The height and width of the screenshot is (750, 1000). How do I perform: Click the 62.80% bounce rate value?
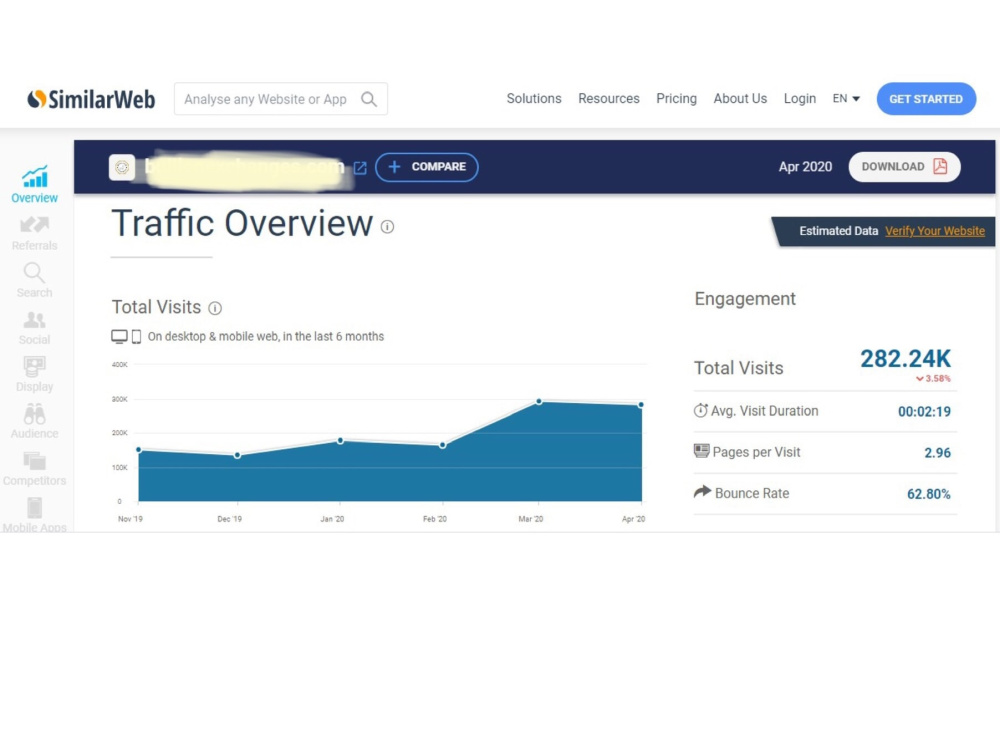[x=929, y=494]
